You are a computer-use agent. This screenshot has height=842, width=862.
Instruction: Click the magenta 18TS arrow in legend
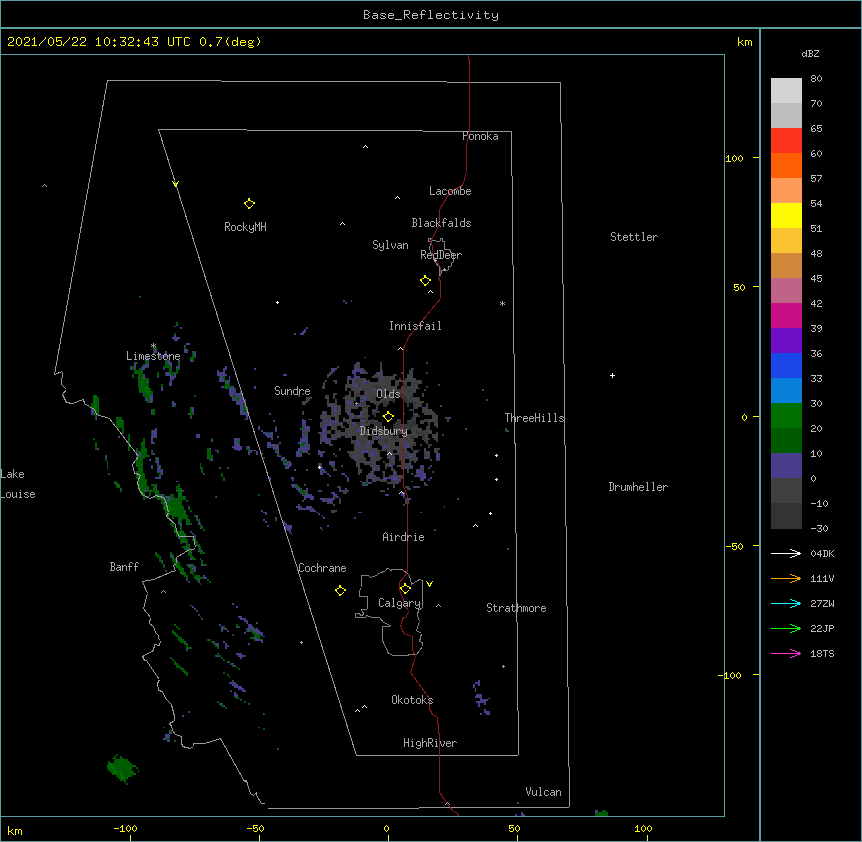tap(786, 653)
